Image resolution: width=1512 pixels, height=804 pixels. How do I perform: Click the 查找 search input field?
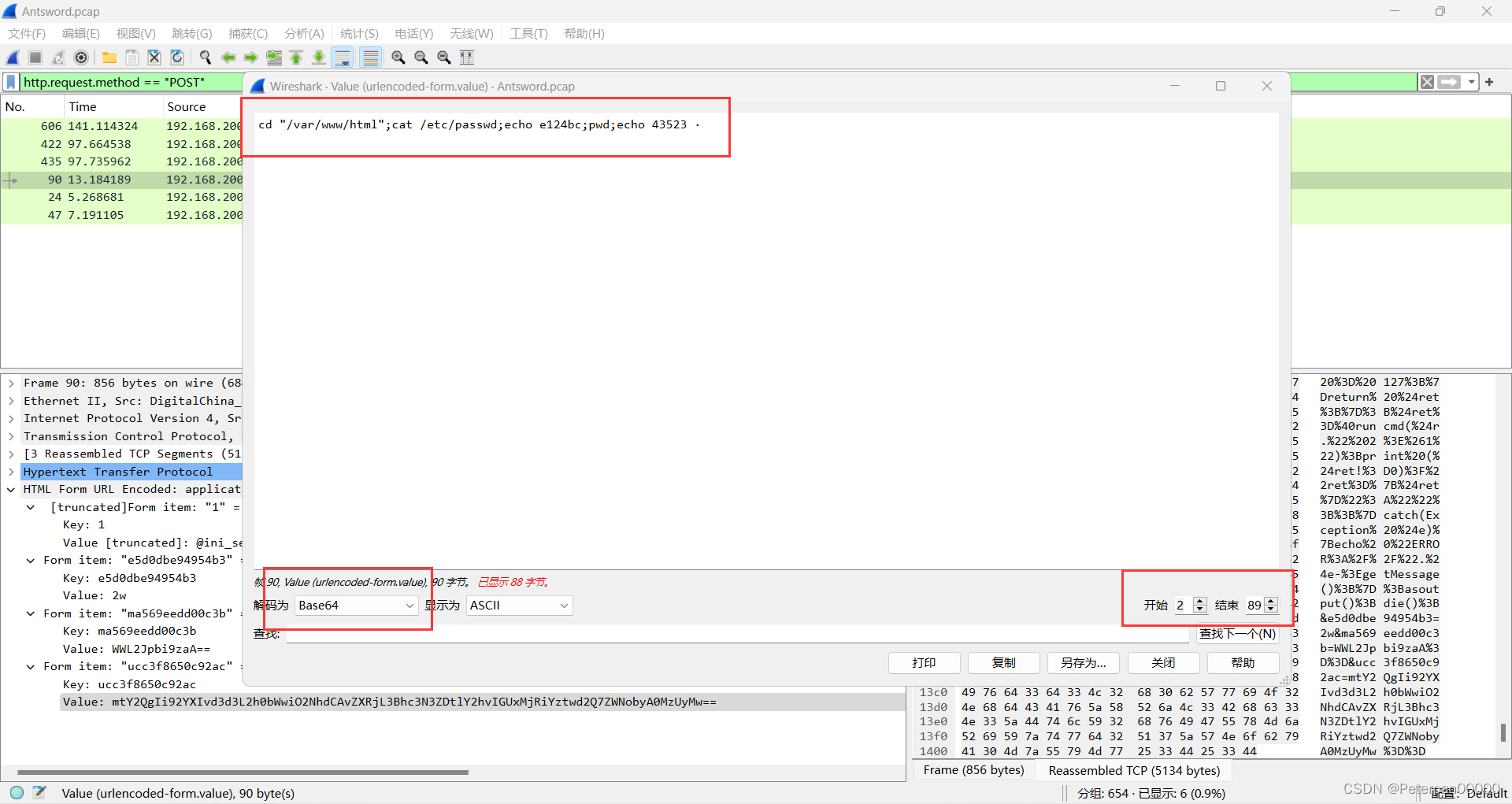click(737, 635)
